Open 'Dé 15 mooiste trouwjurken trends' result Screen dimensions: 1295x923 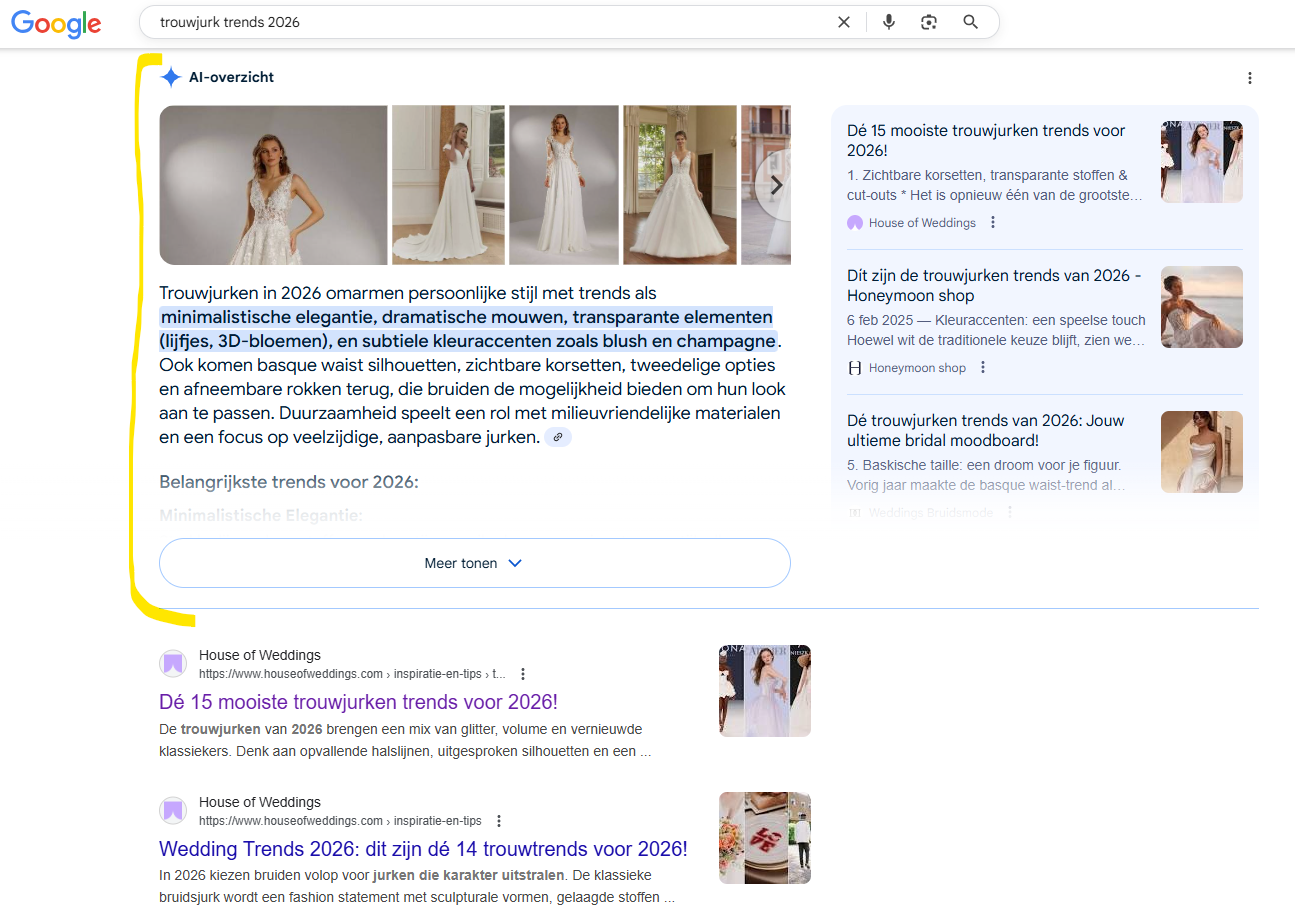coord(358,702)
